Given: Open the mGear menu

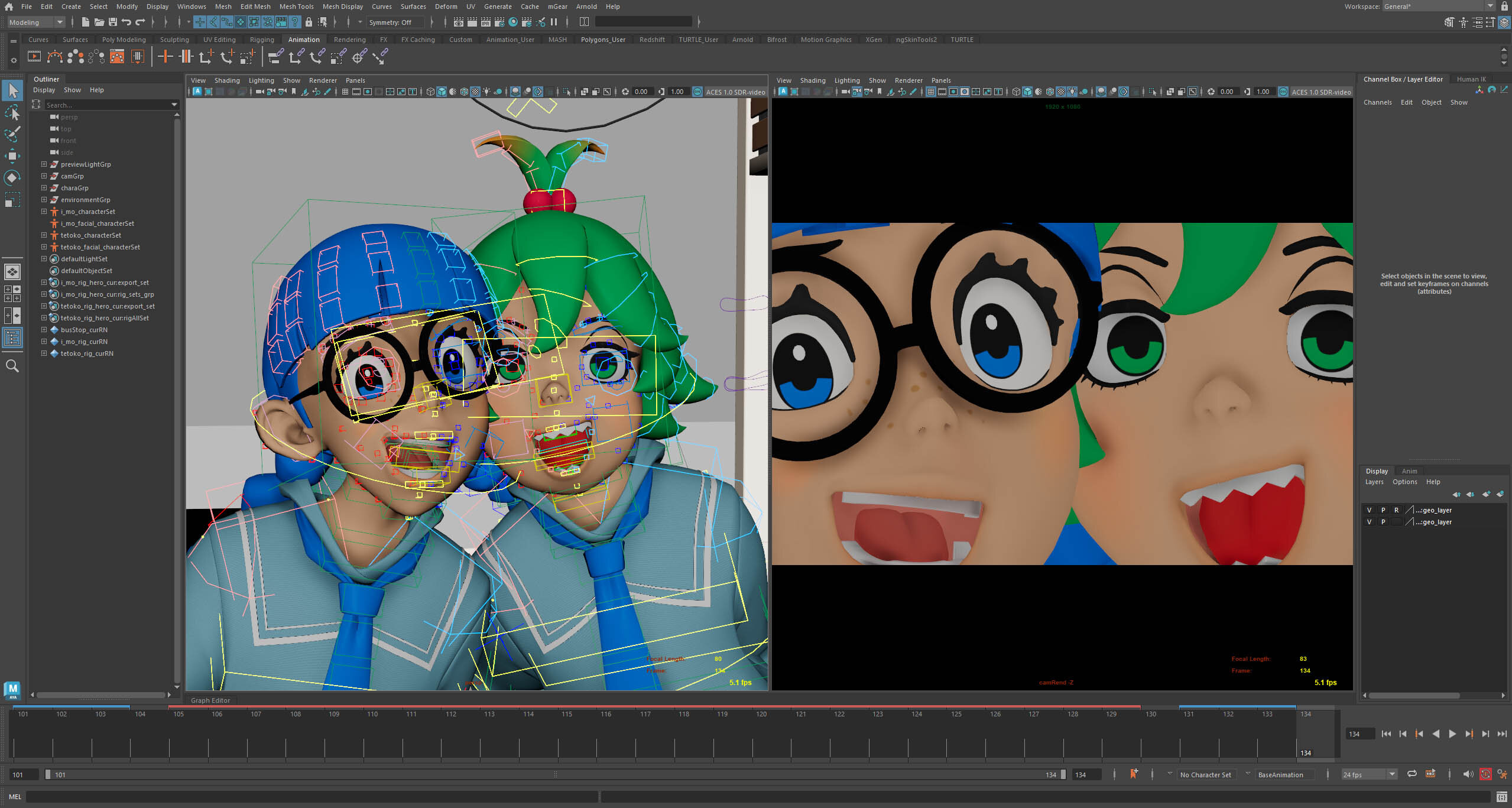Looking at the screenshot, I should 557,7.
